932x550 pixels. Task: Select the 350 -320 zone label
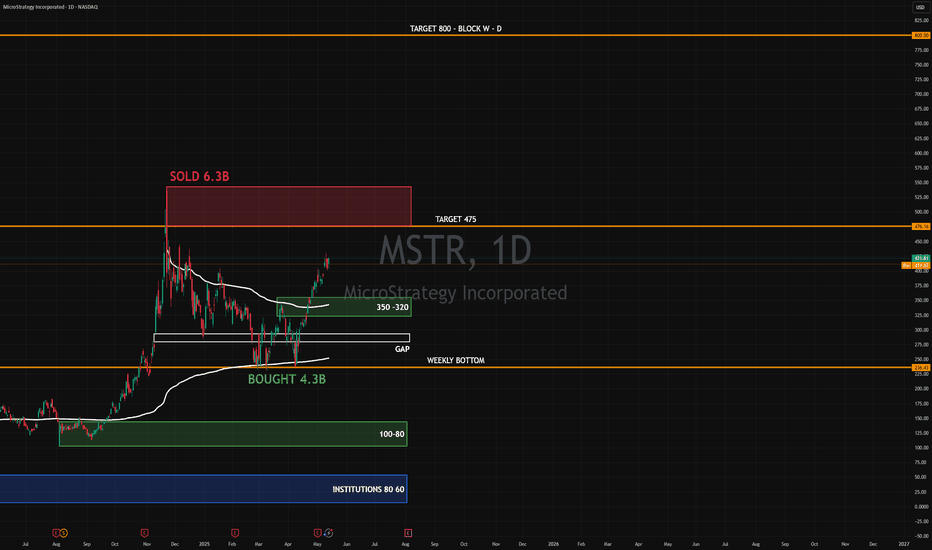point(392,307)
